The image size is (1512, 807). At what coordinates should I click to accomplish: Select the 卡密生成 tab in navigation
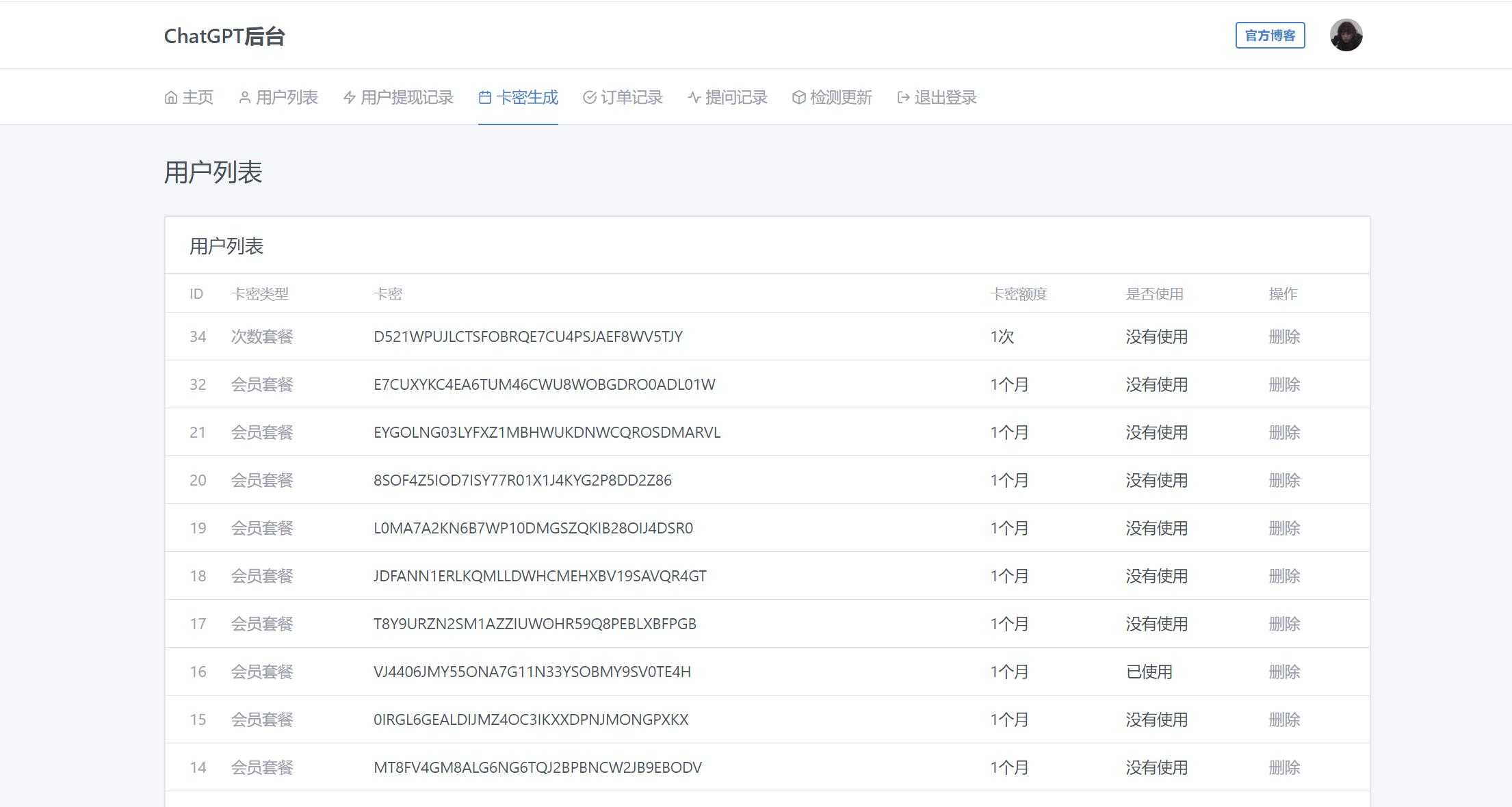516,97
